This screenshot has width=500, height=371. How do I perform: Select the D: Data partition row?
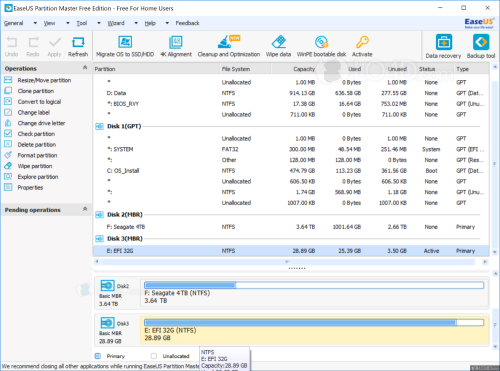click(291, 93)
